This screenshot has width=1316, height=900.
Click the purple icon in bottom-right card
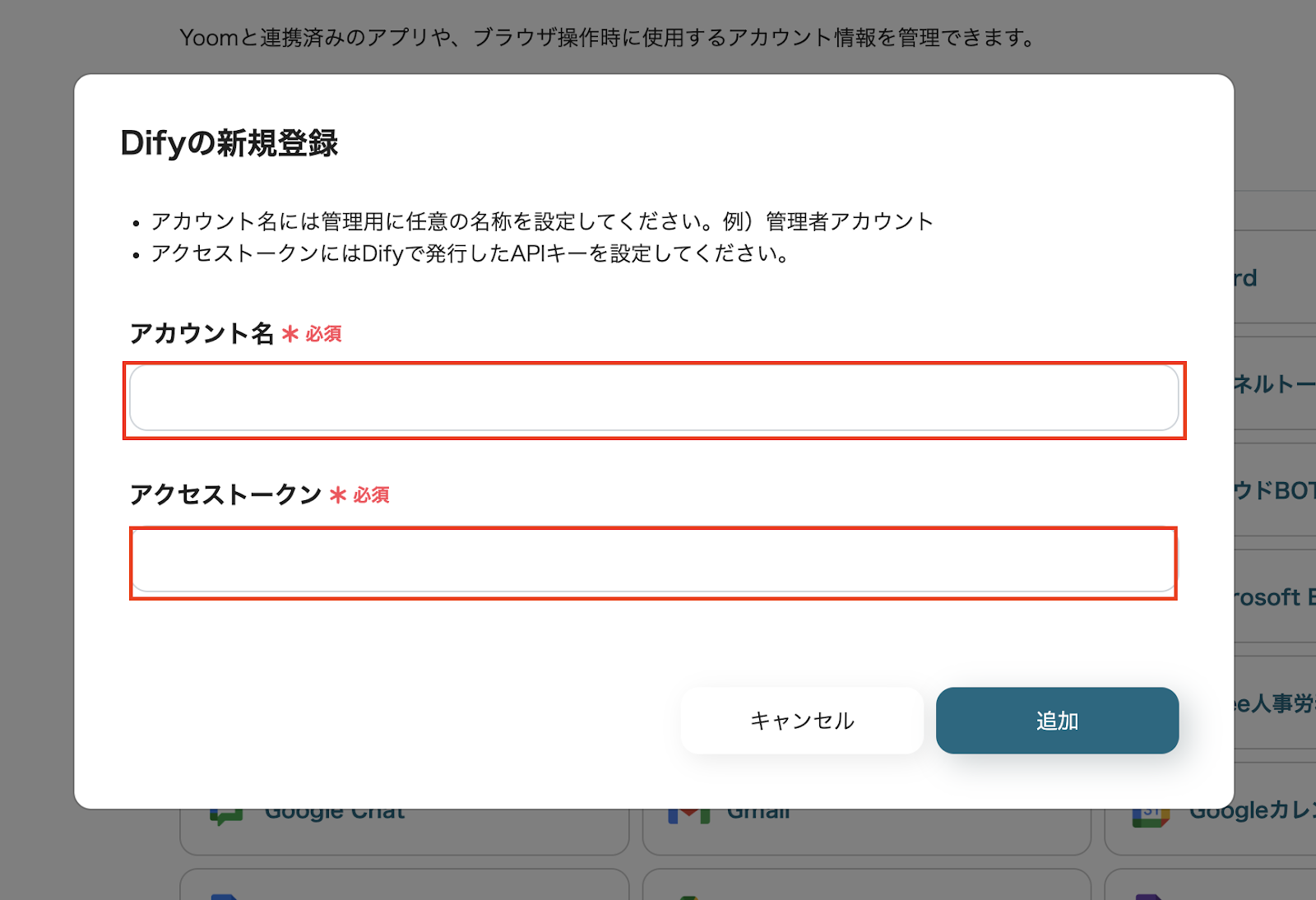pos(1149,896)
